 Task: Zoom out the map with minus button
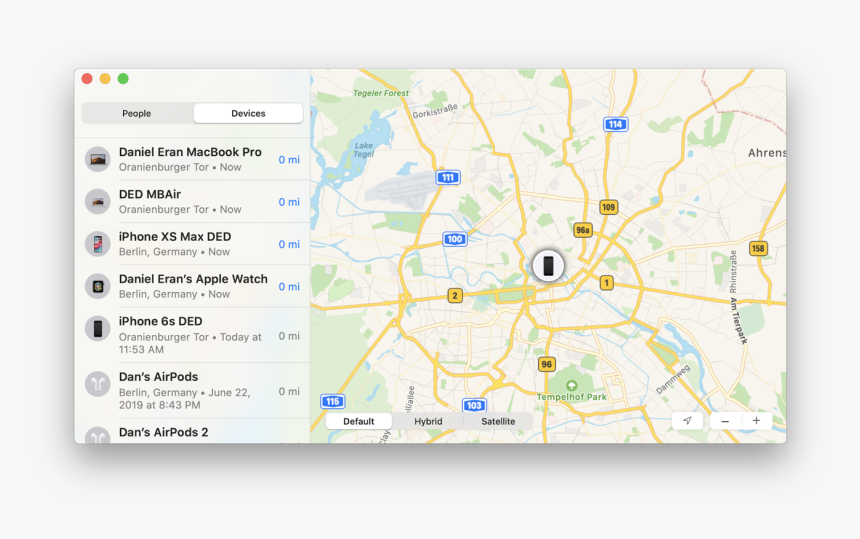725,421
